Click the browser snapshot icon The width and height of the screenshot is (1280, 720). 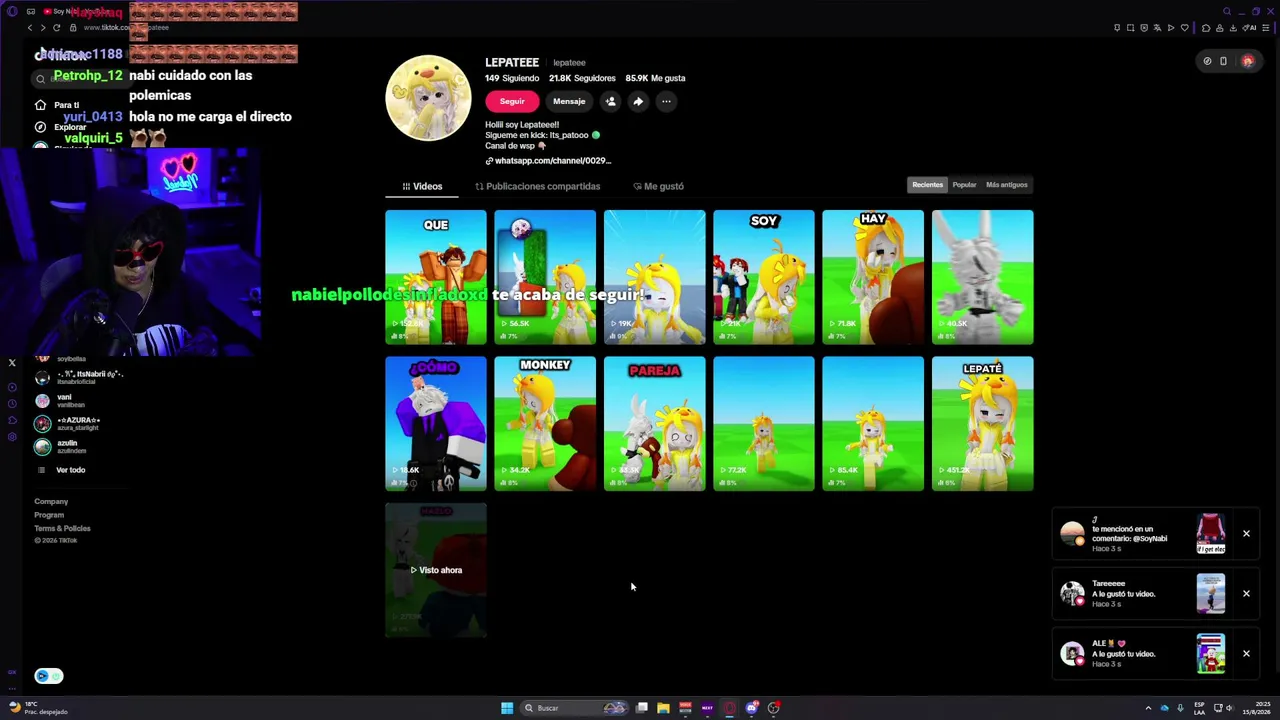point(1130,28)
